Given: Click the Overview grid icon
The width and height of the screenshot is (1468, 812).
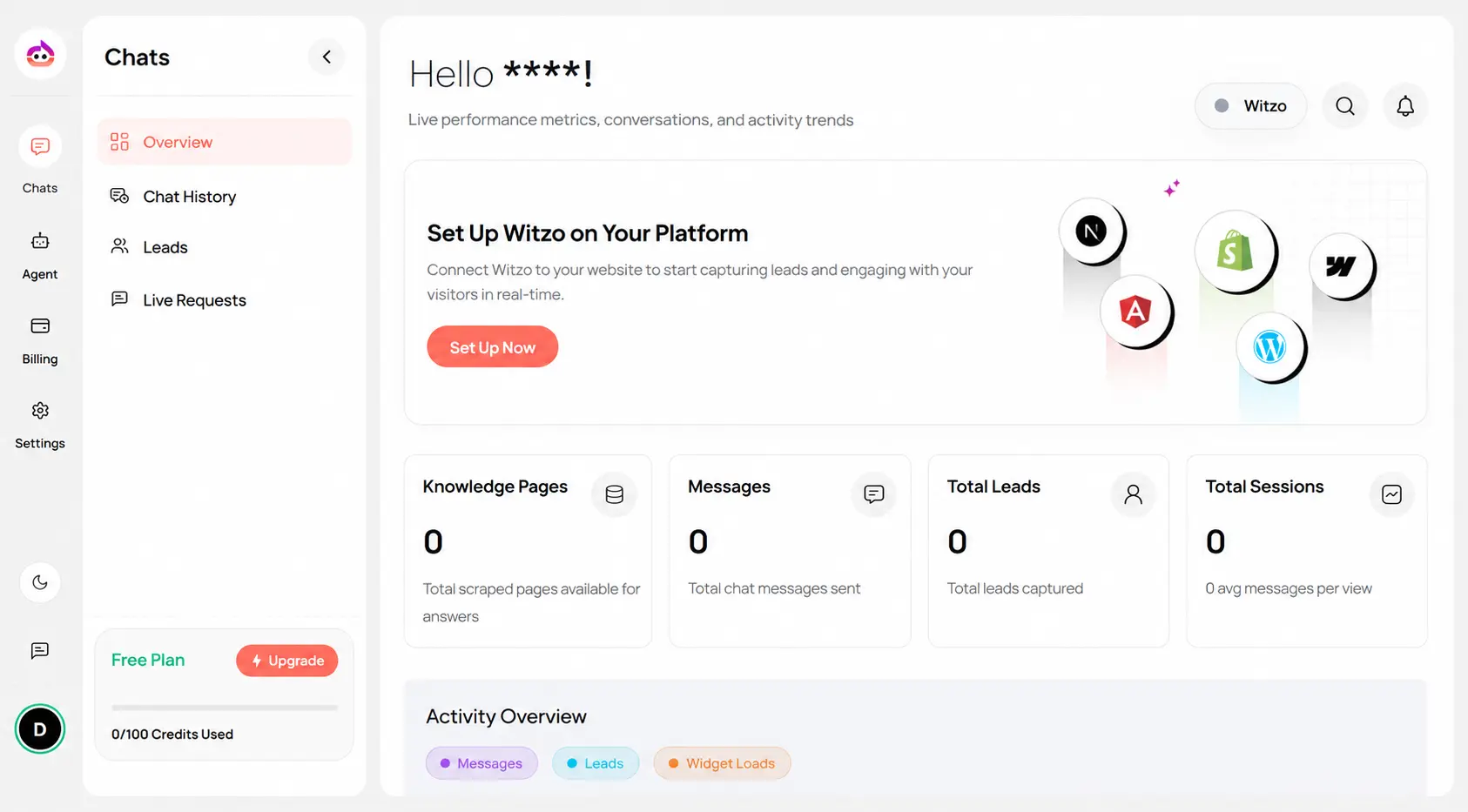Looking at the screenshot, I should point(119,142).
